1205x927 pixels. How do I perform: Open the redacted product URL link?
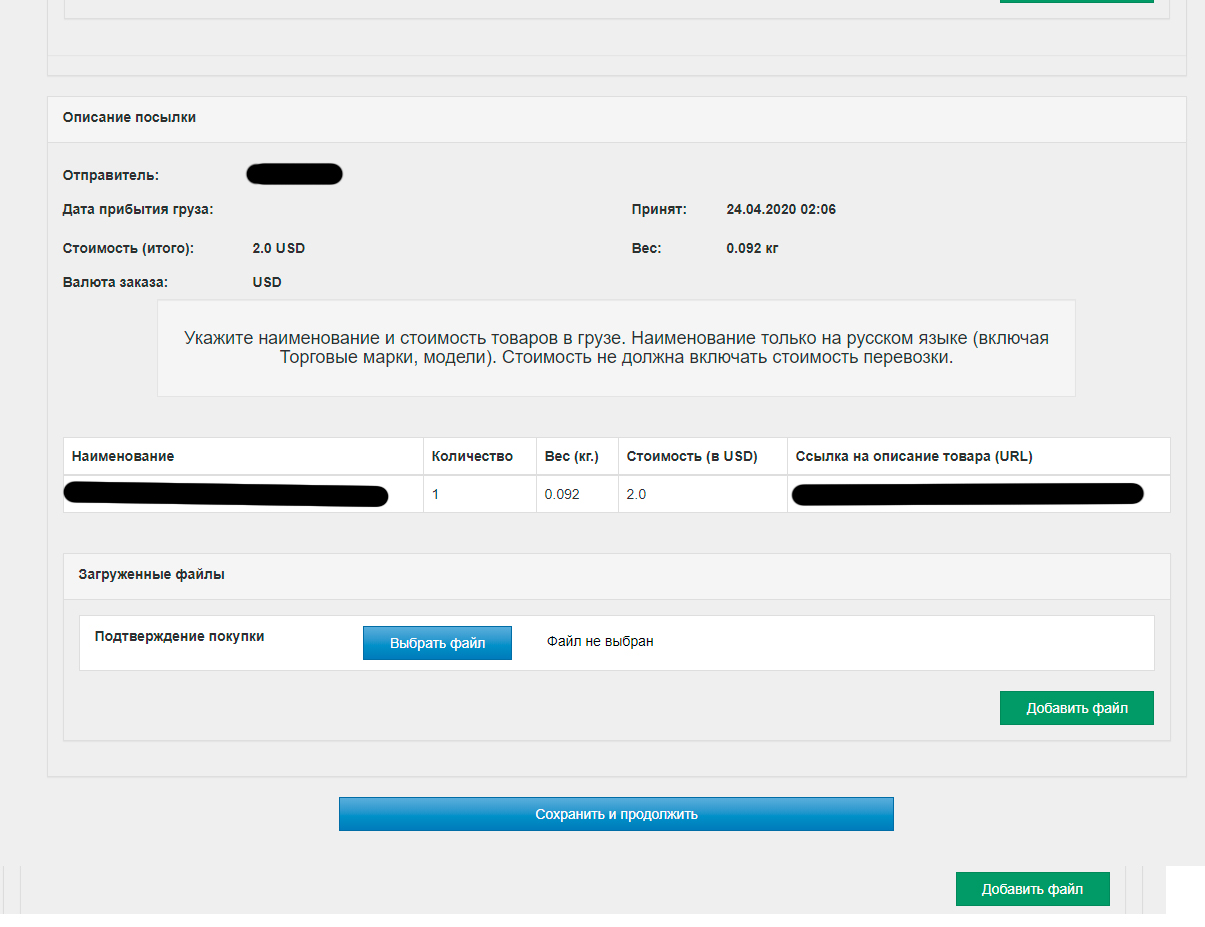[967, 494]
